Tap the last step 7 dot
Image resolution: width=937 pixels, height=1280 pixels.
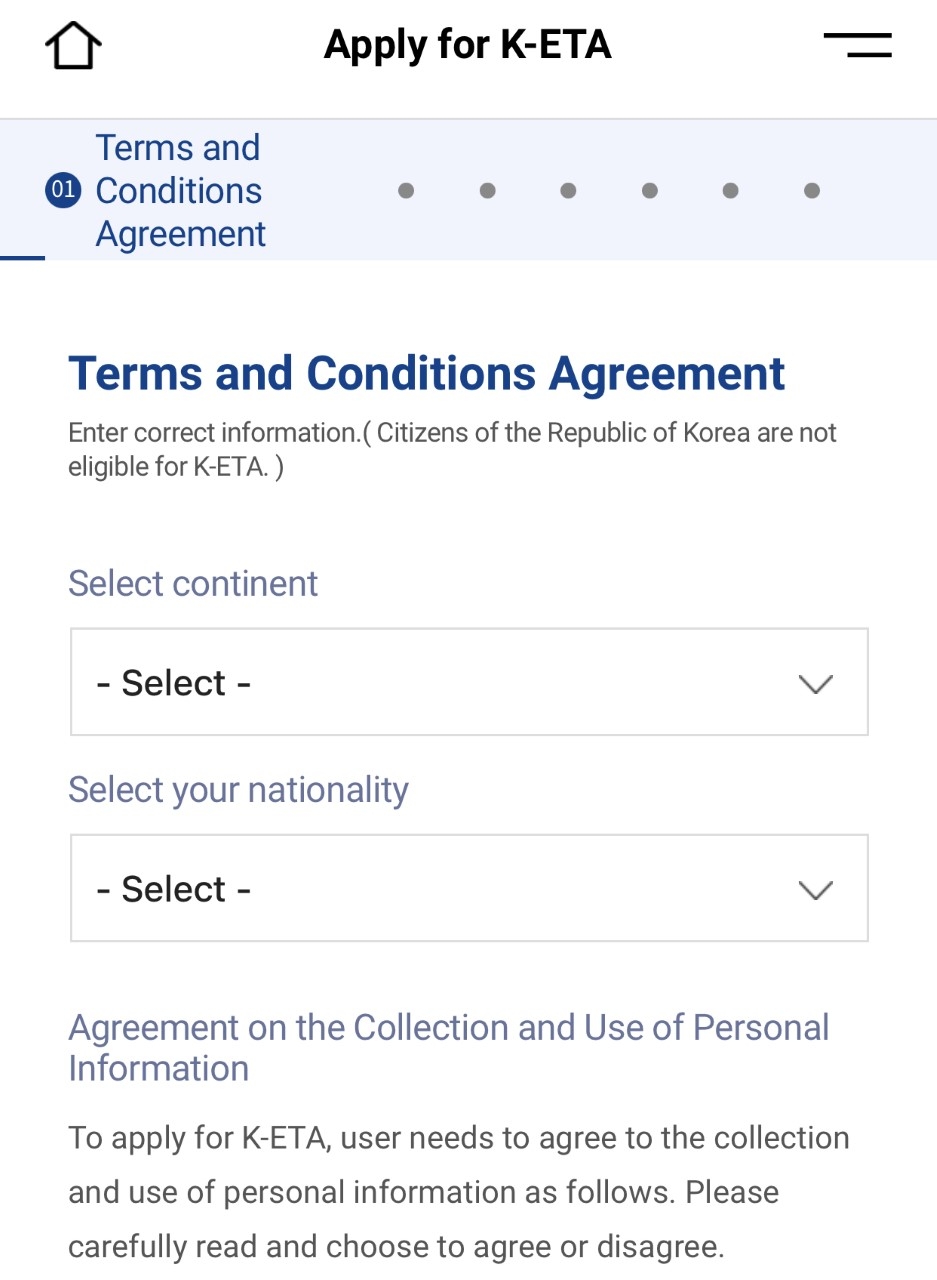812,190
